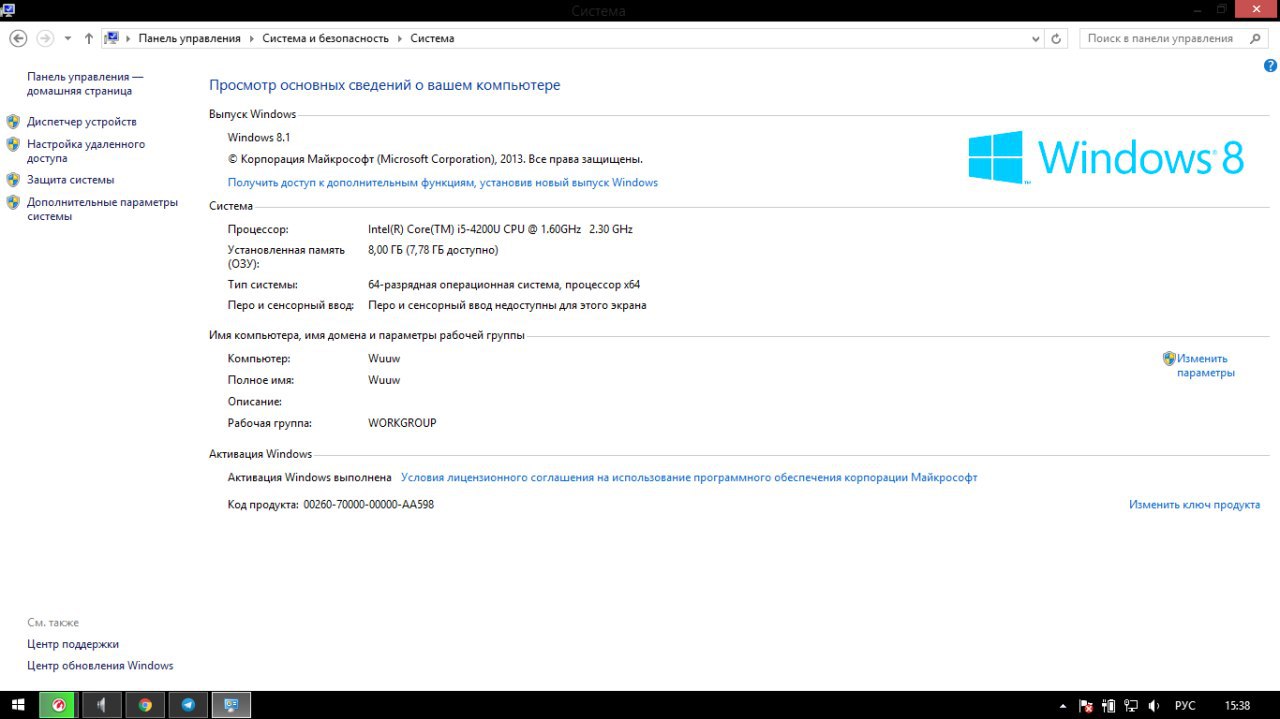Click shield icon beside "Дополнительные параметры системы"
1280x719 pixels.
(x=13, y=202)
